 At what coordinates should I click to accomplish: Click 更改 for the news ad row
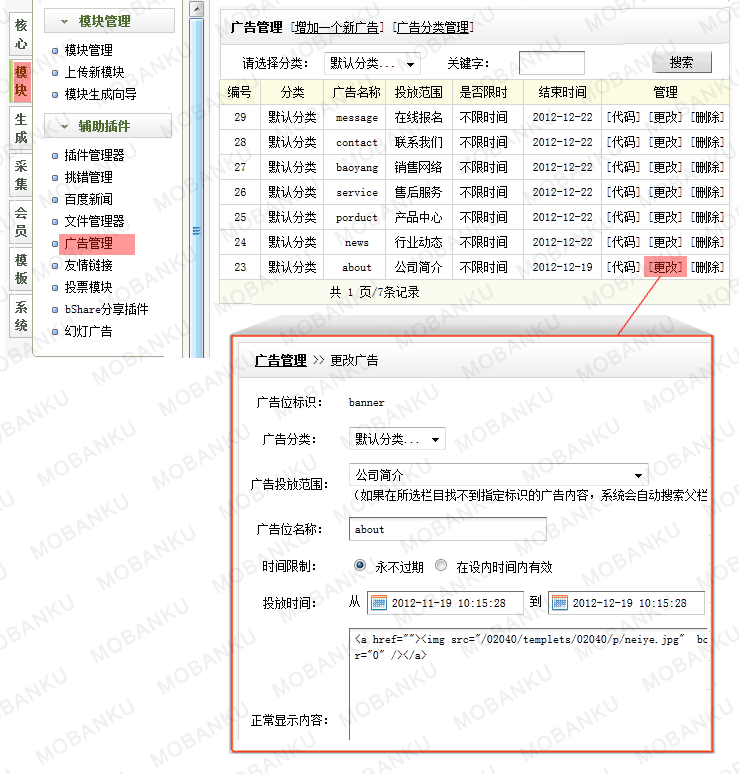[x=665, y=242]
